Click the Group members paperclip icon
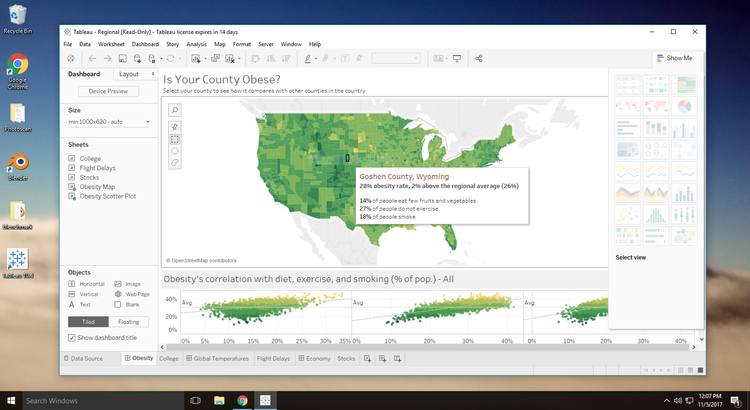Image resolution: width=750 pixels, height=410 pixels. tap(325, 58)
